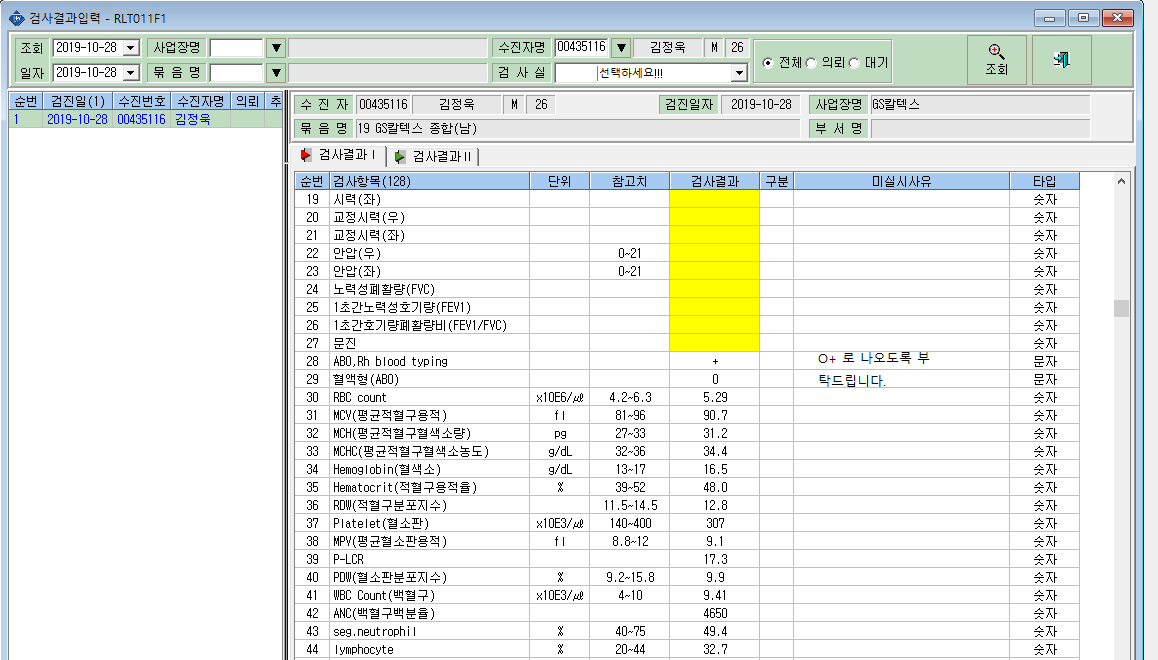Click the black arrow button next to 사업장명 field
This screenshot has width=1158, height=660.
click(x=276, y=48)
